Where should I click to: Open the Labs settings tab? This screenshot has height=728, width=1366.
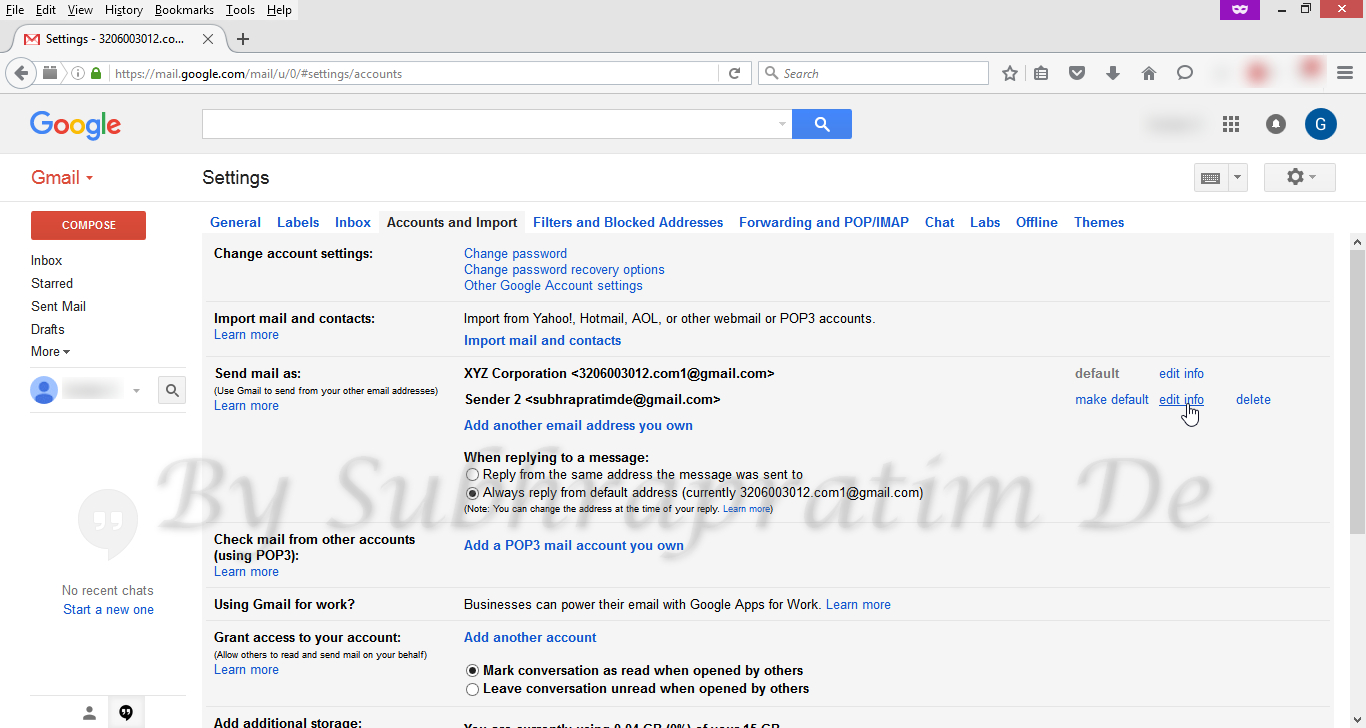click(985, 223)
